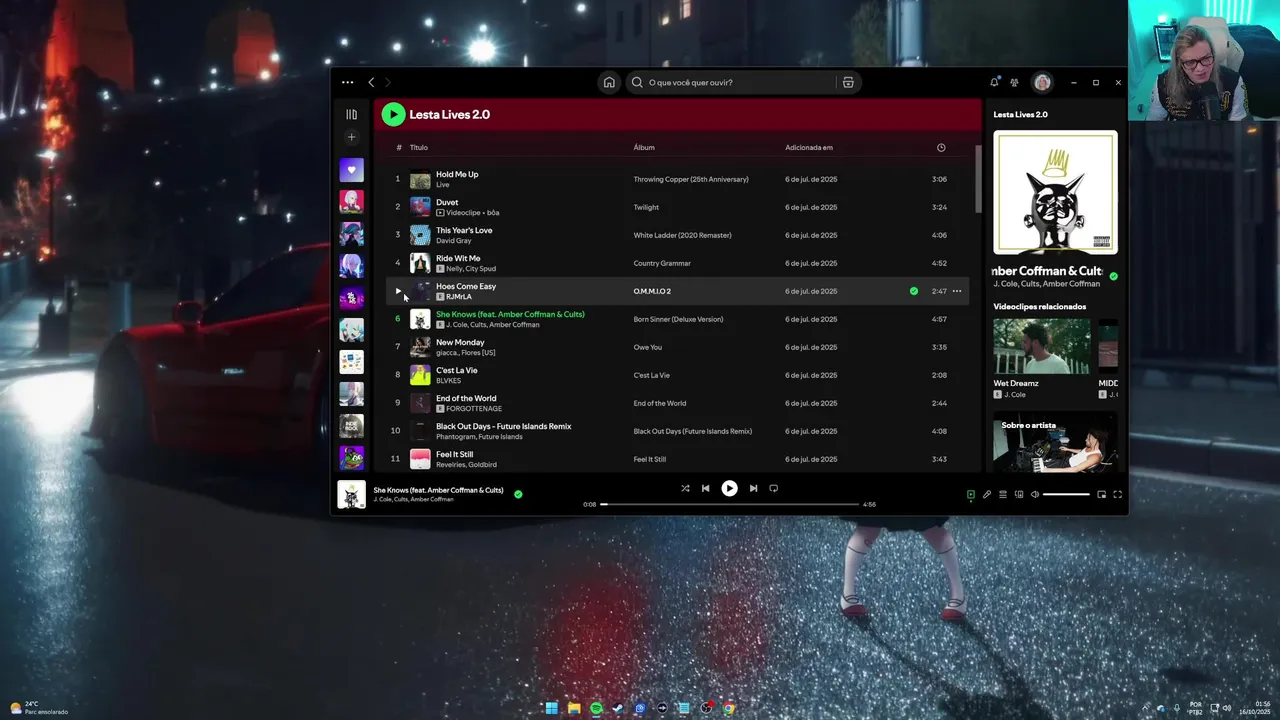Open File Explorer from taskbar
The width and height of the screenshot is (1280, 720).
click(574, 708)
